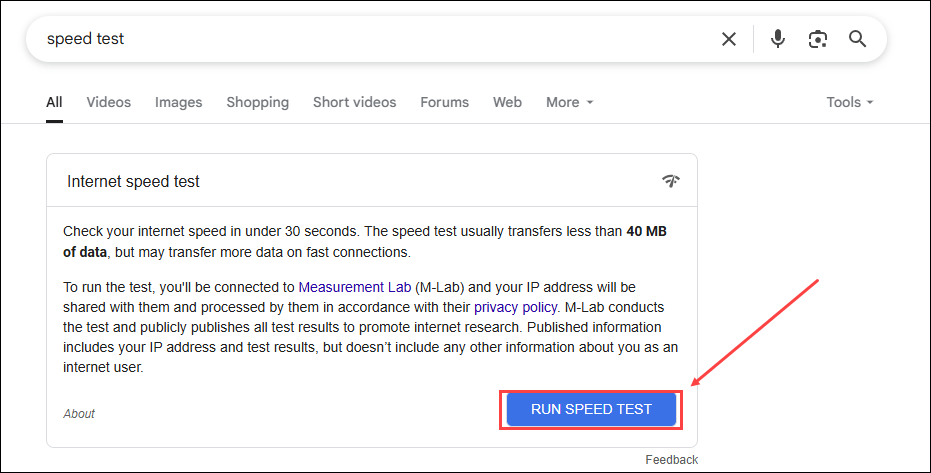Select the Short videos tab

pyautogui.click(x=354, y=102)
